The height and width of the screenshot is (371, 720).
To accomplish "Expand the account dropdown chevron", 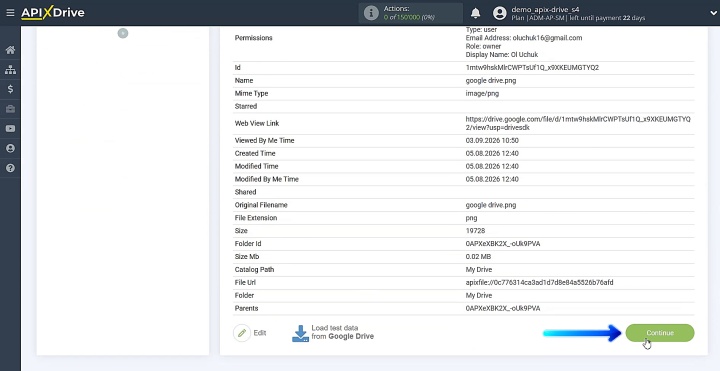I will tap(713, 13).
